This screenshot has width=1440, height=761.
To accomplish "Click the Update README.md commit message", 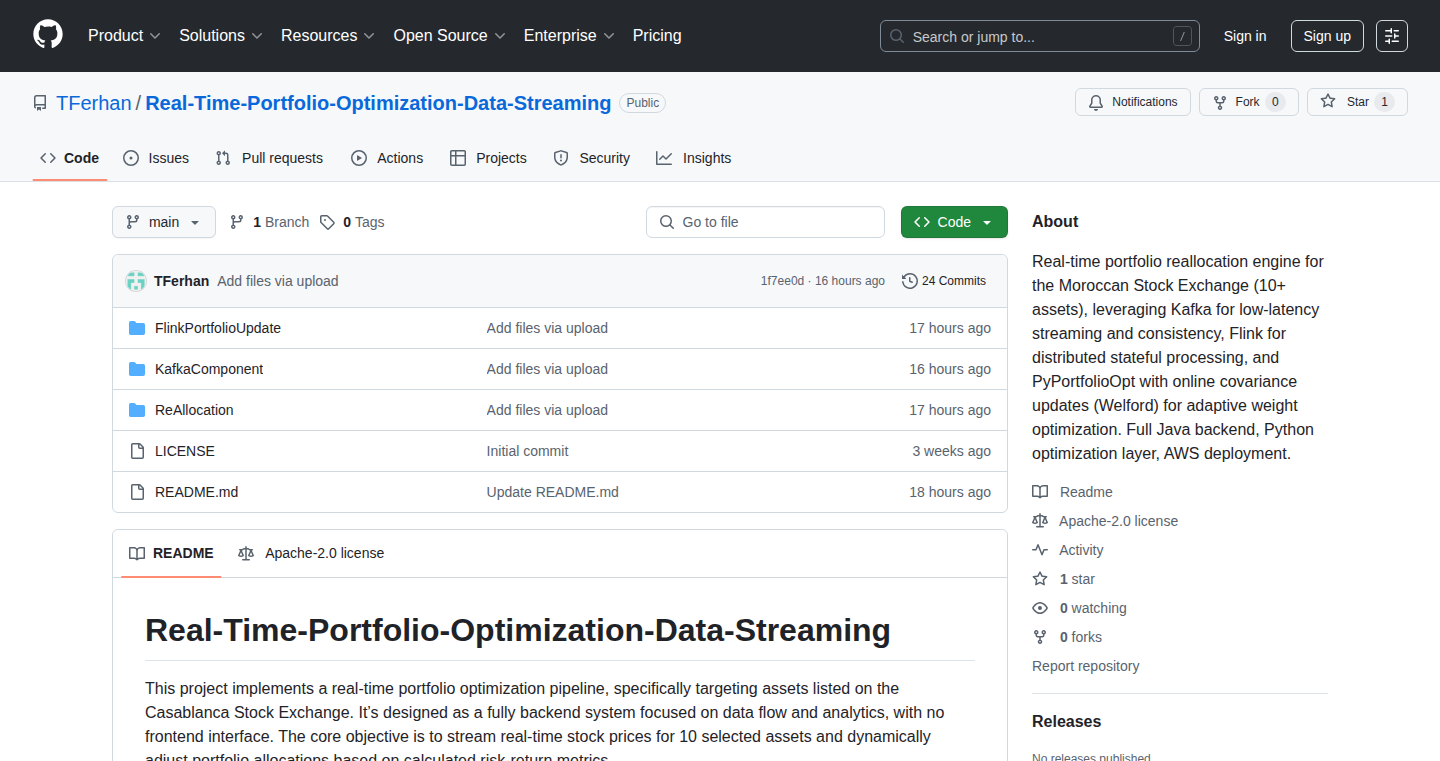I will pyautogui.click(x=553, y=492).
